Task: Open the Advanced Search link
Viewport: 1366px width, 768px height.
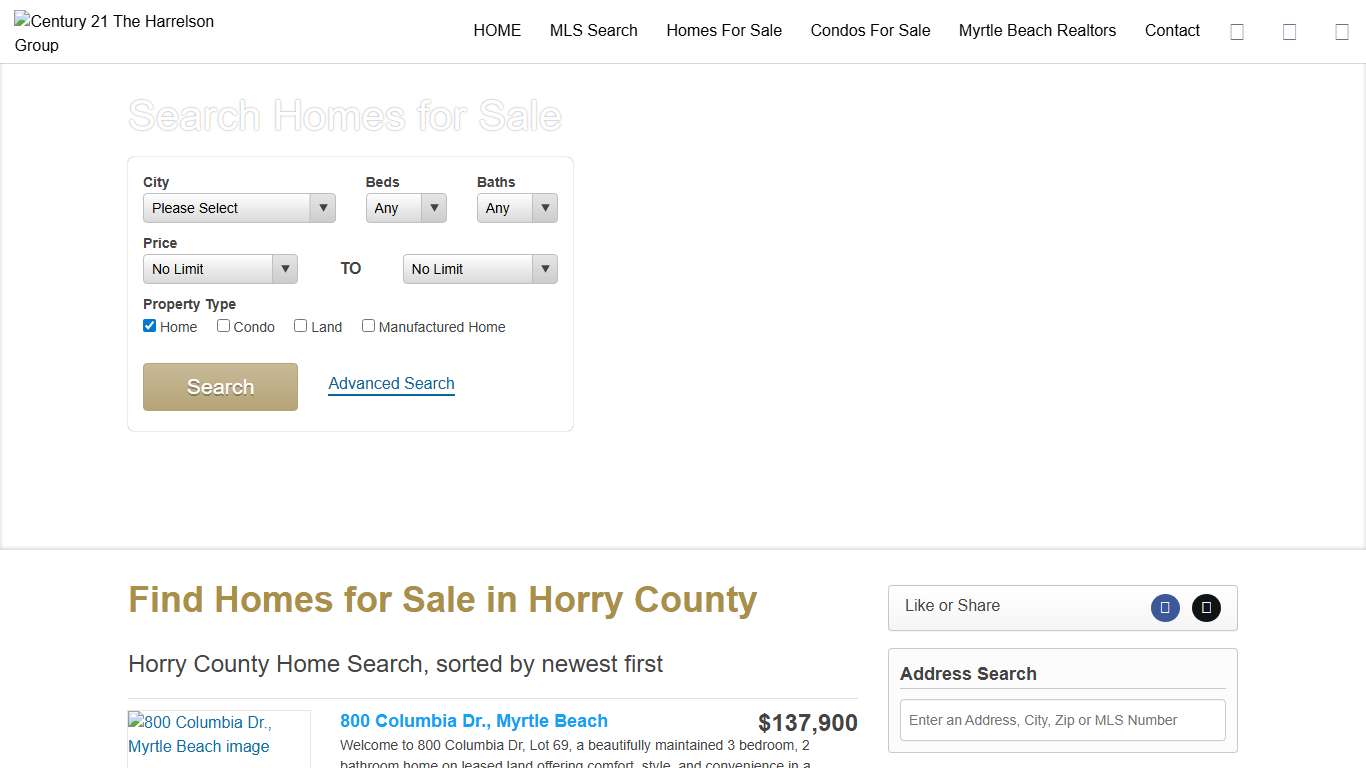Action: coord(391,384)
